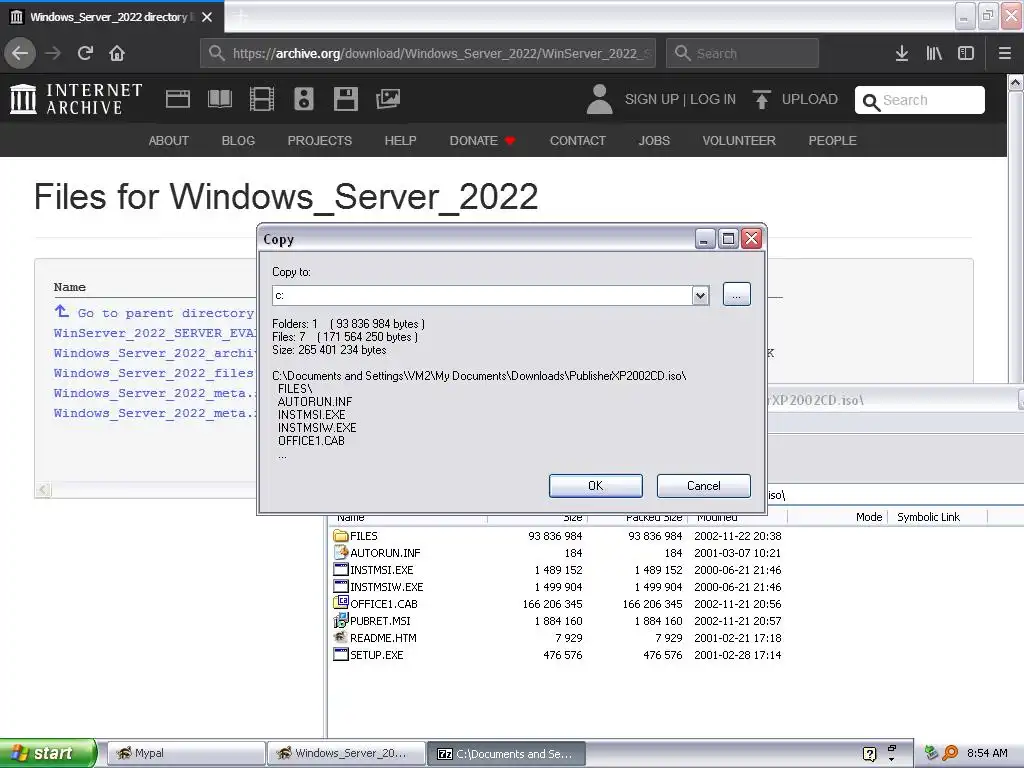The image size is (1024, 768).
Task: Select the OFFICE1.CAB file icon
Action: point(340,603)
